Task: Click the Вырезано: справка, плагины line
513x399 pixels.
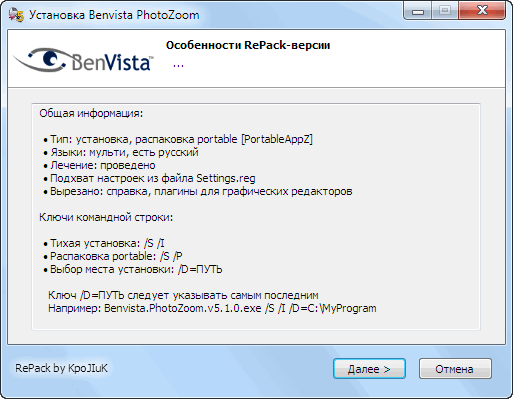Action: pyautogui.click(x=198, y=191)
